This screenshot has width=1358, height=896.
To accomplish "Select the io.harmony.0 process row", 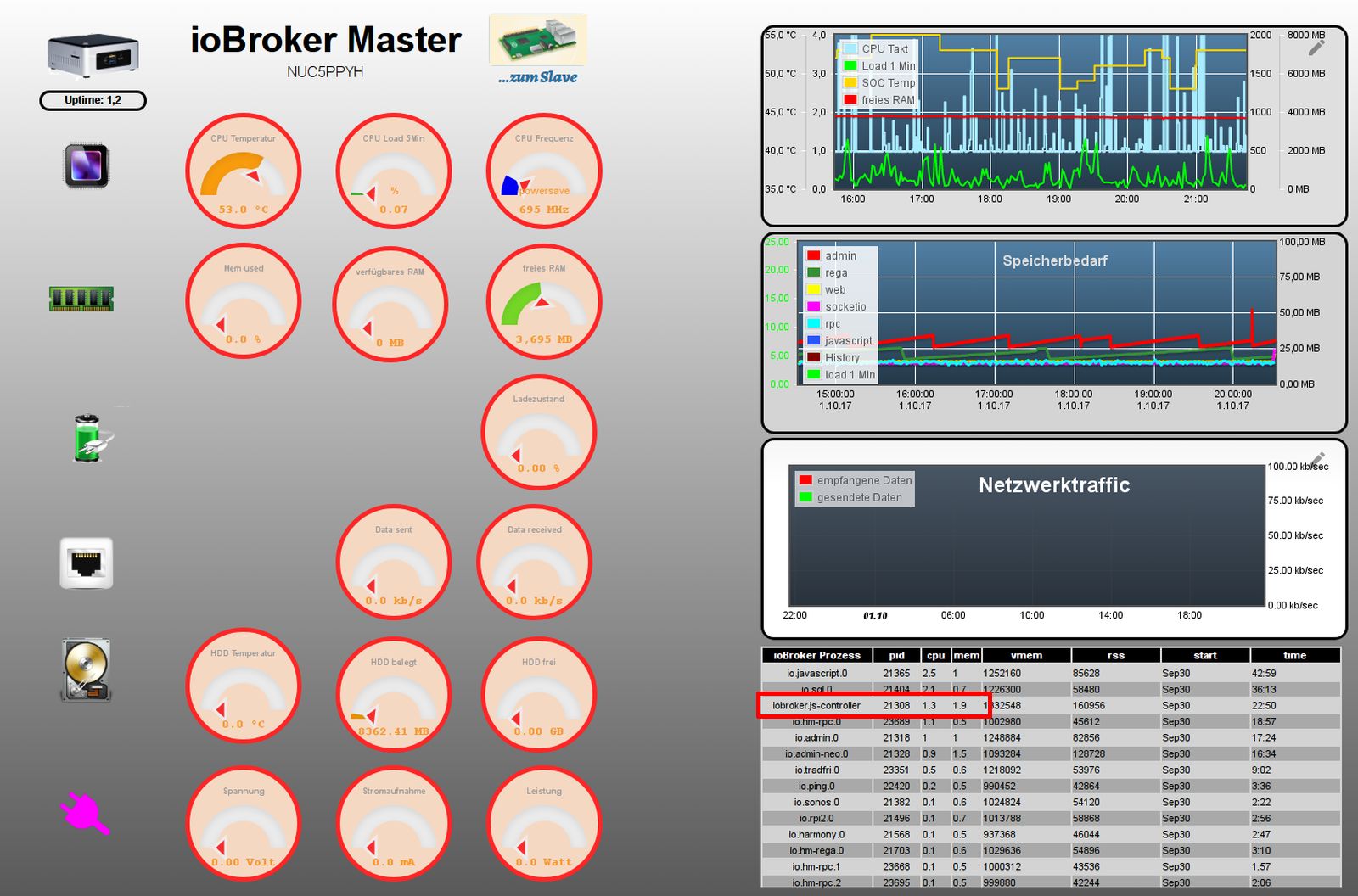I will (x=1051, y=834).
